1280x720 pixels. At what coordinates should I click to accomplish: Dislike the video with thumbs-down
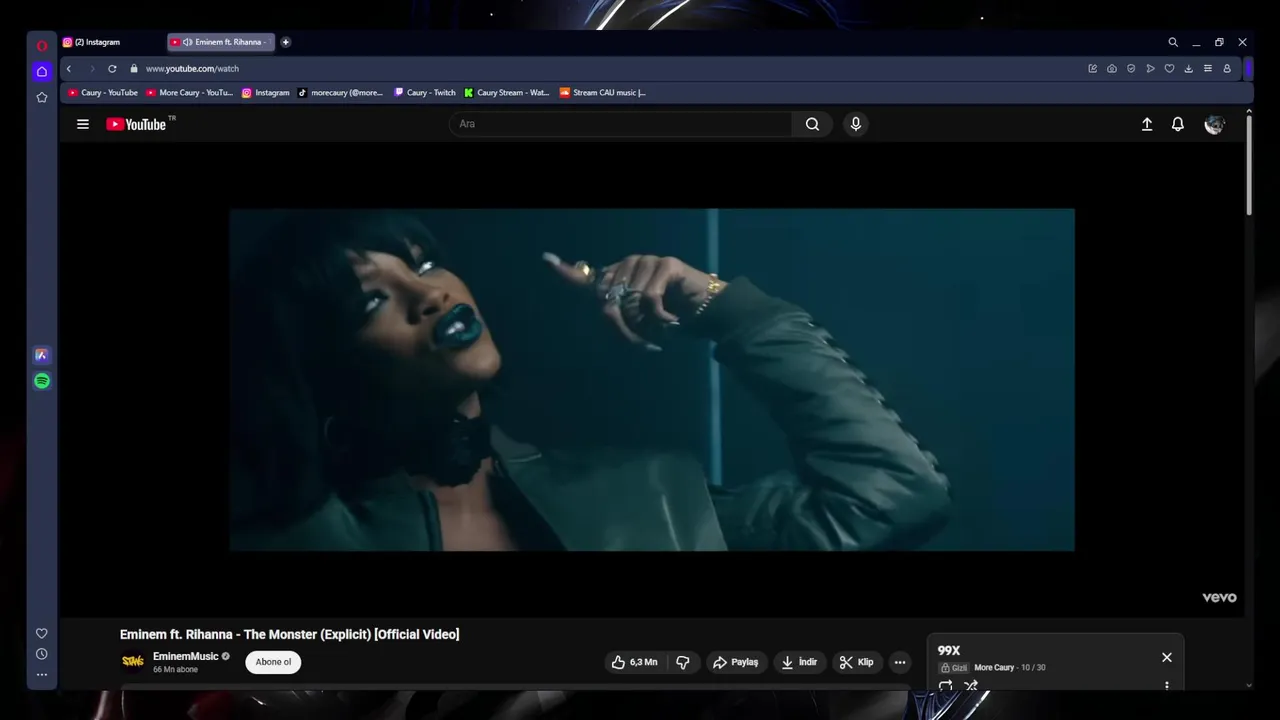click(x=683, y=662)
